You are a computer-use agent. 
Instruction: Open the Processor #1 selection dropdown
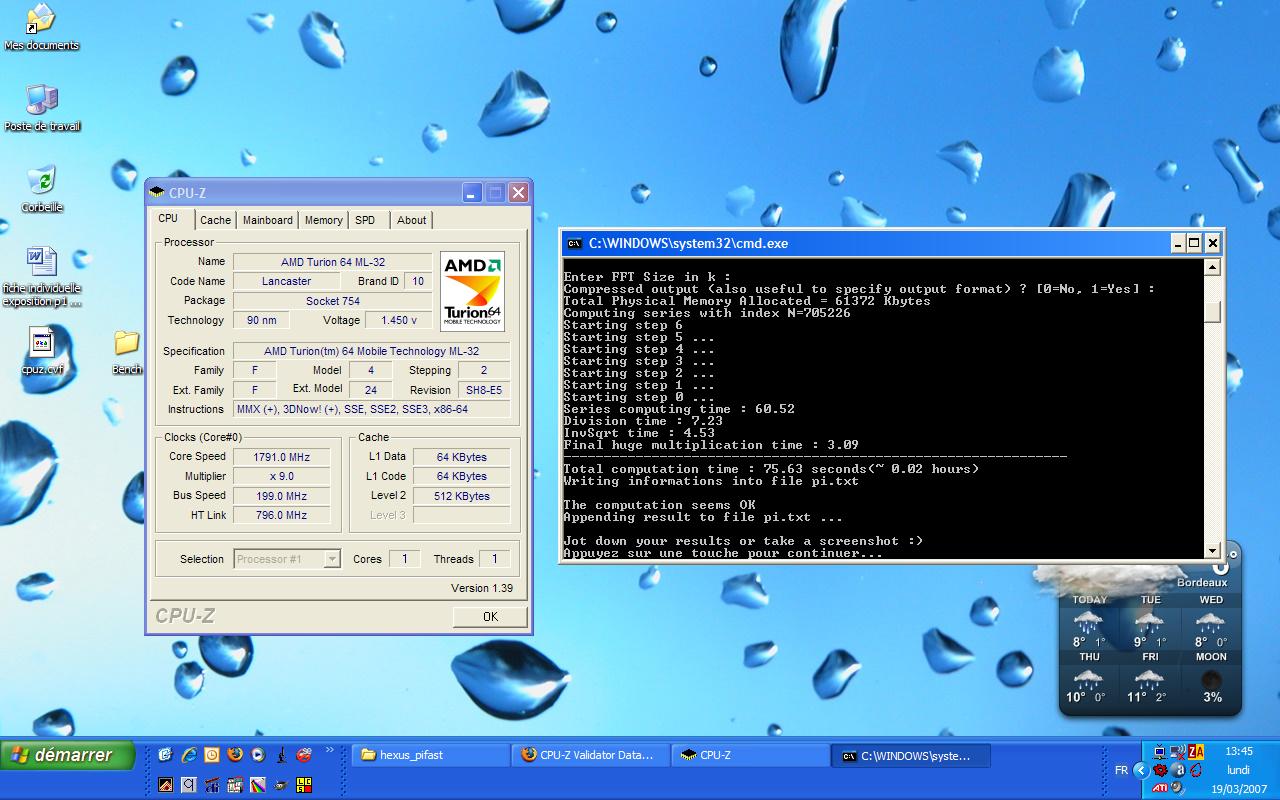[x=332, y=559]
